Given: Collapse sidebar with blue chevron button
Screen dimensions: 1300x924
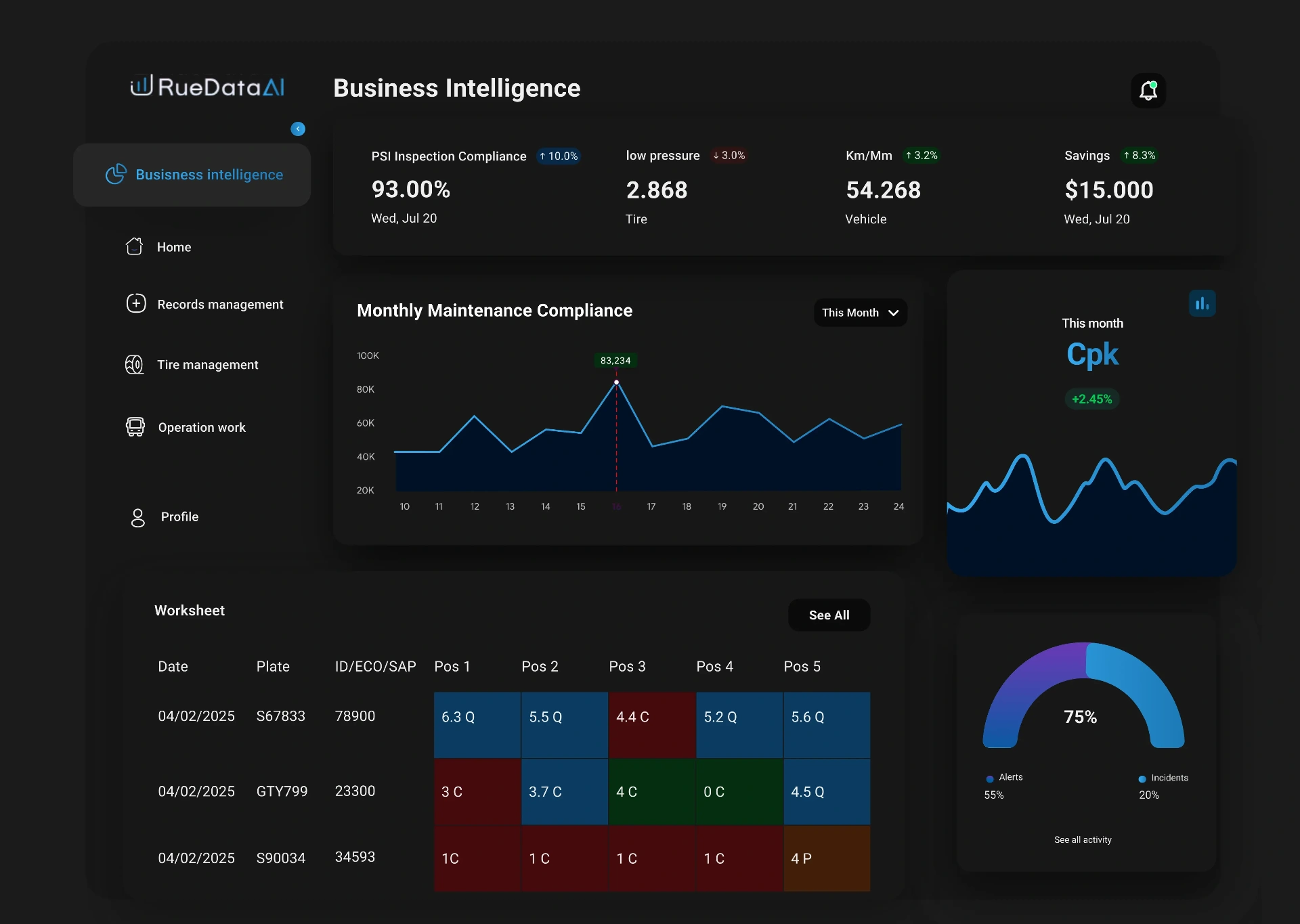Looking at the screenshot, I should [x=298, y=129].
